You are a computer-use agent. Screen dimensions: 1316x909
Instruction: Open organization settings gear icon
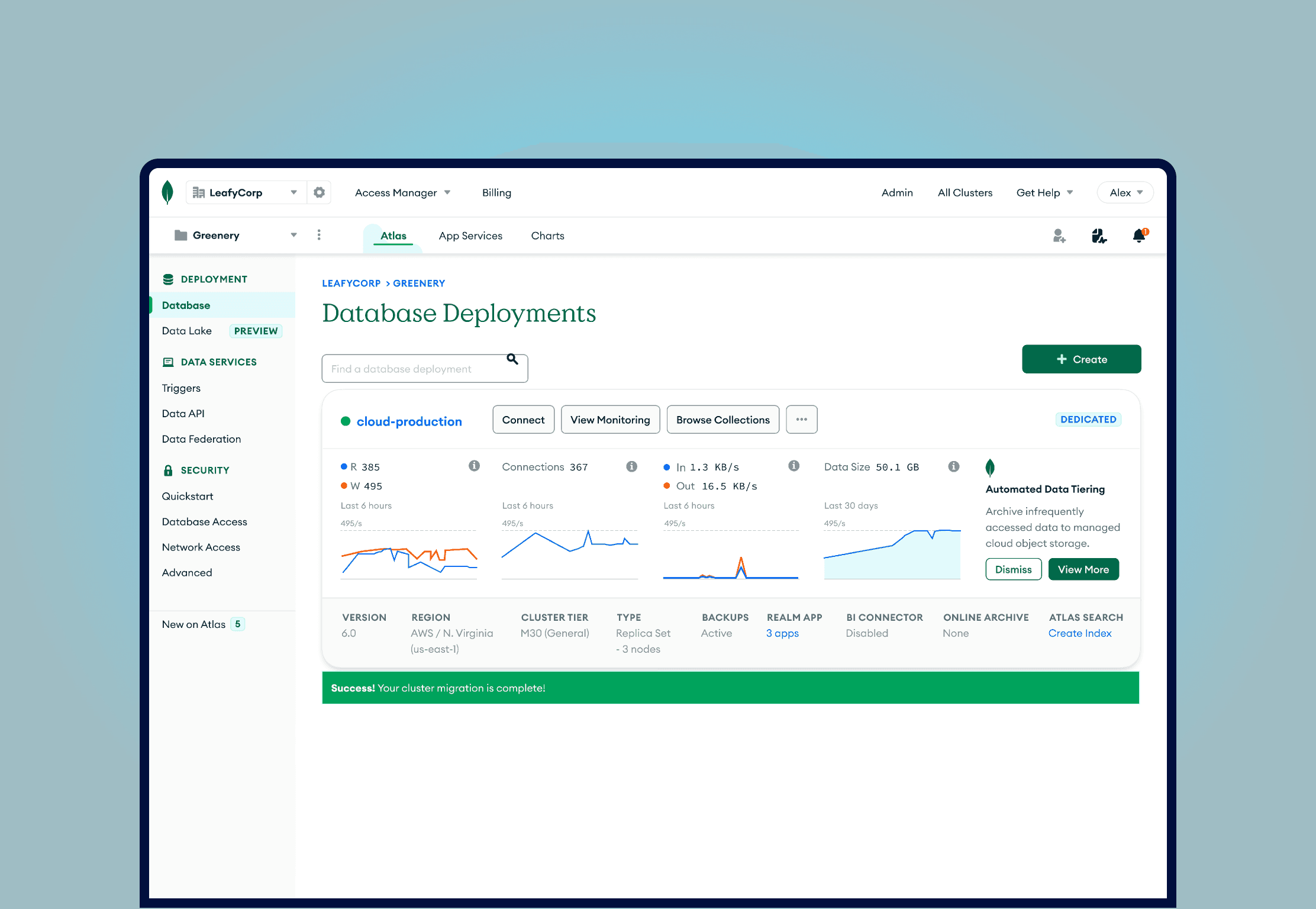(319, 192)
